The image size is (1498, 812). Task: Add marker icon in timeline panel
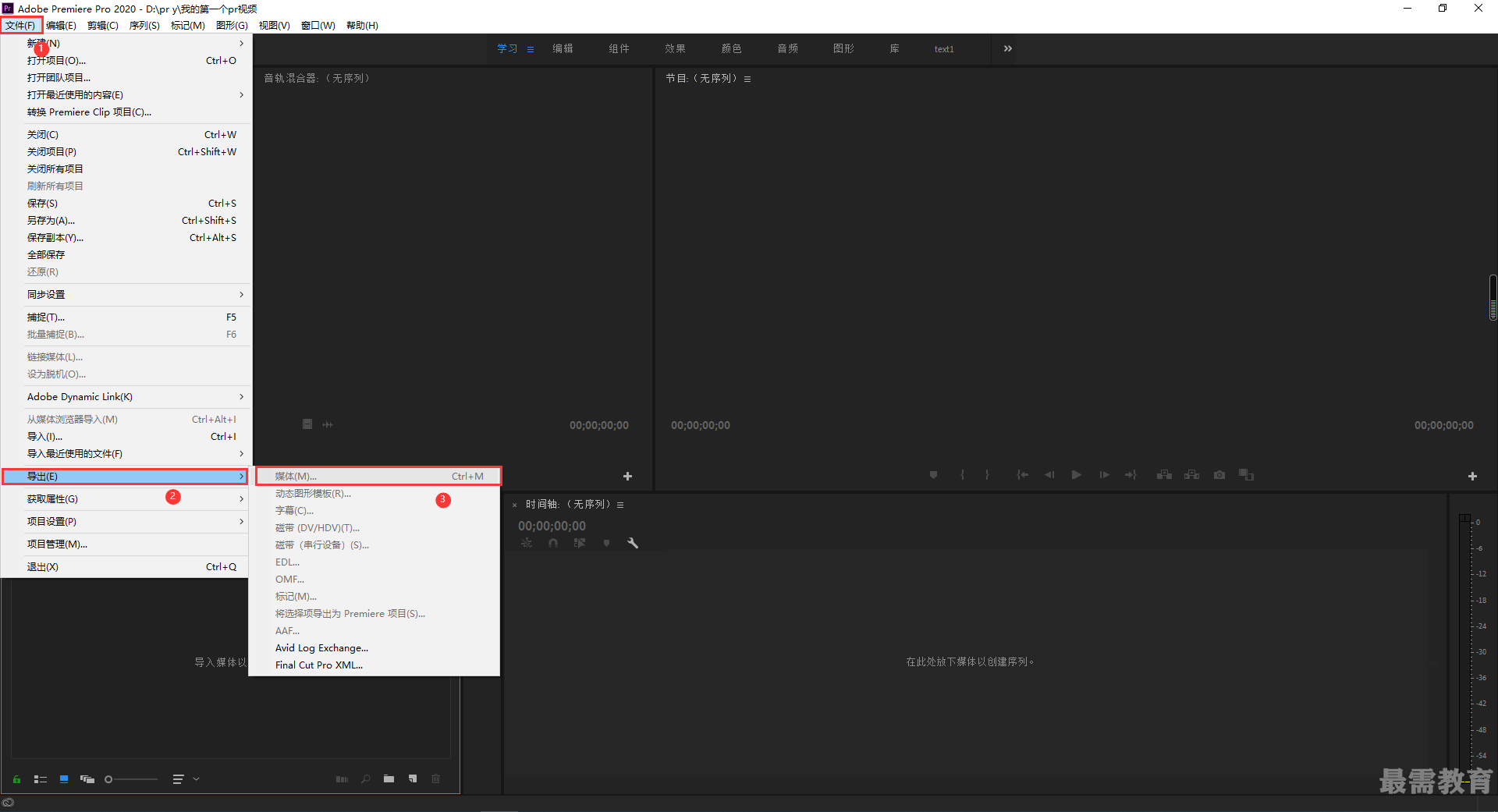[x=606, y=543]
